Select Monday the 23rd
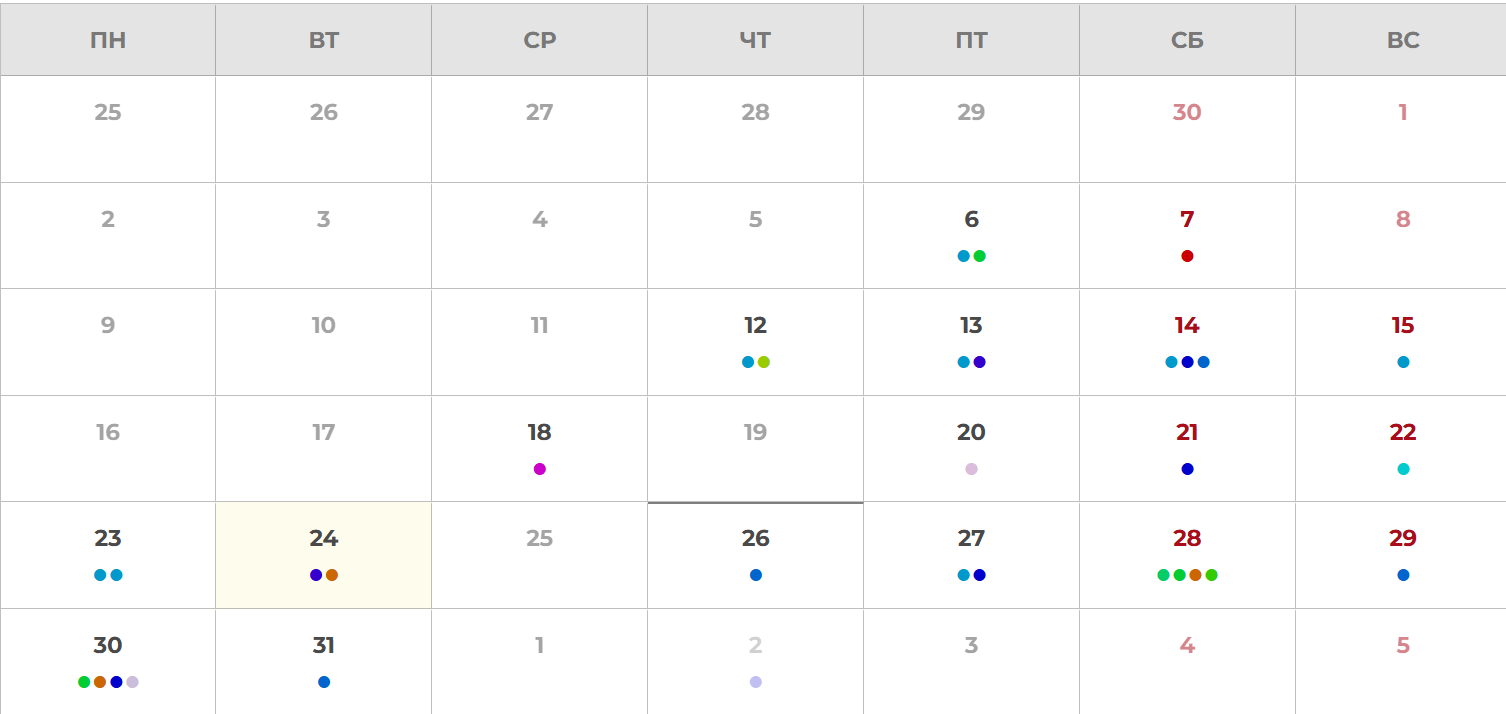1506x714 pixels. point(108,555)
